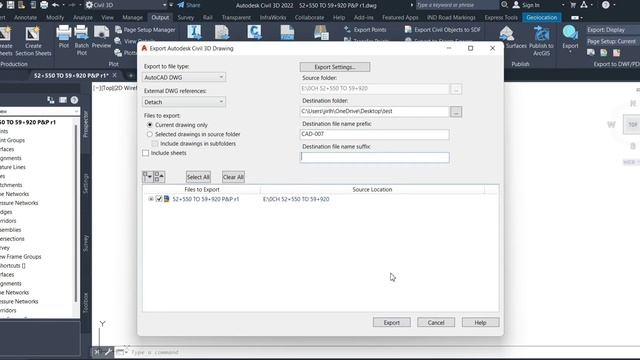
Task: Open the Settings side tab in Toolspace
Action: coord(86,184)
